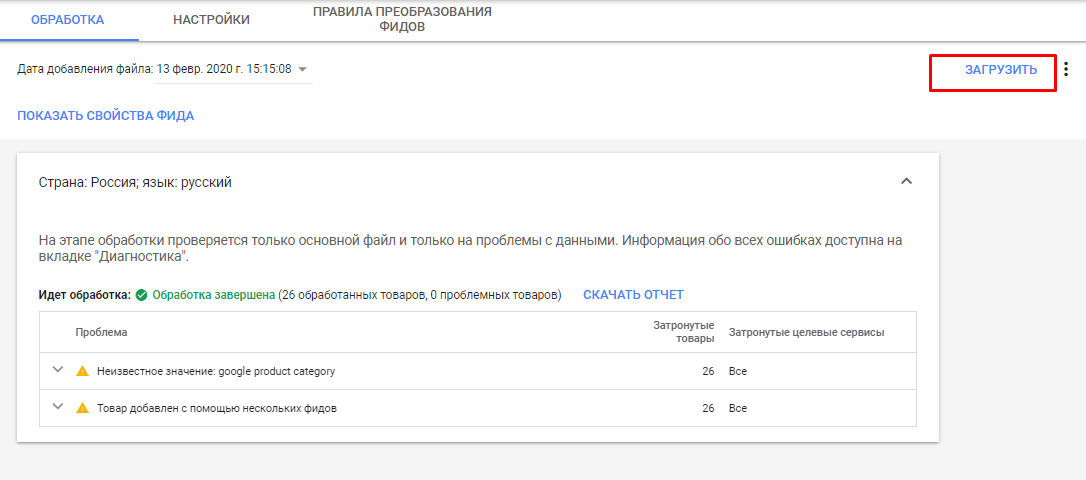Image resolution: width=1086 pixels, height=480 pixels.
Task: Click the 'Страна: Россия; язык: русский' heading
Action: tap(135, 183)
